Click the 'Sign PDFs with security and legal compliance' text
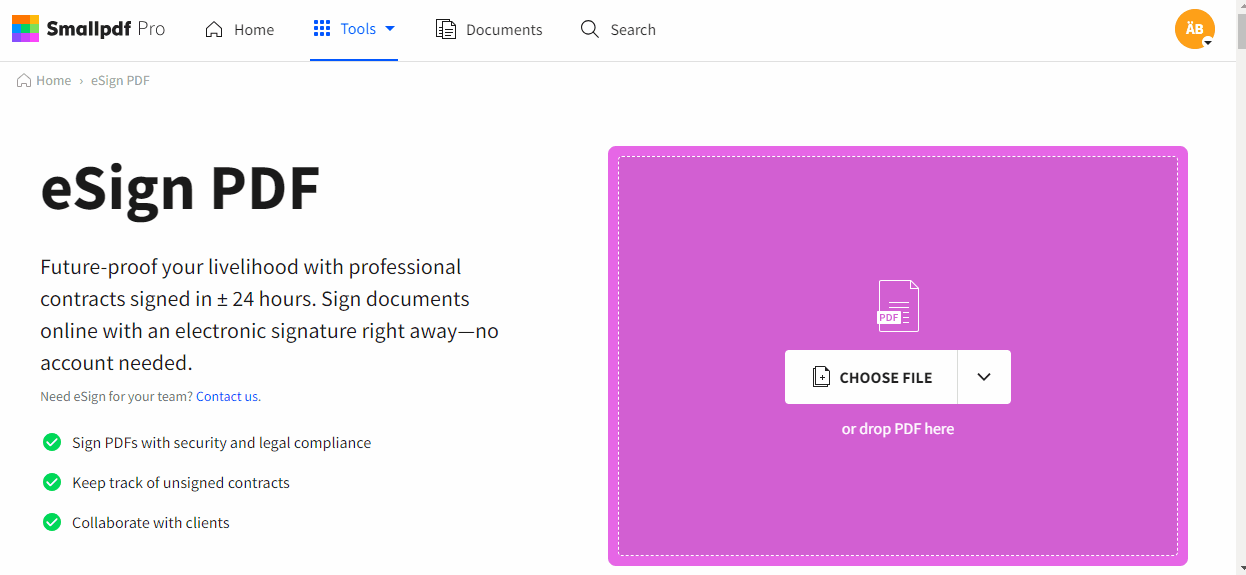The width and height of the screenshot is (1246, 575). tap(221, 443)
